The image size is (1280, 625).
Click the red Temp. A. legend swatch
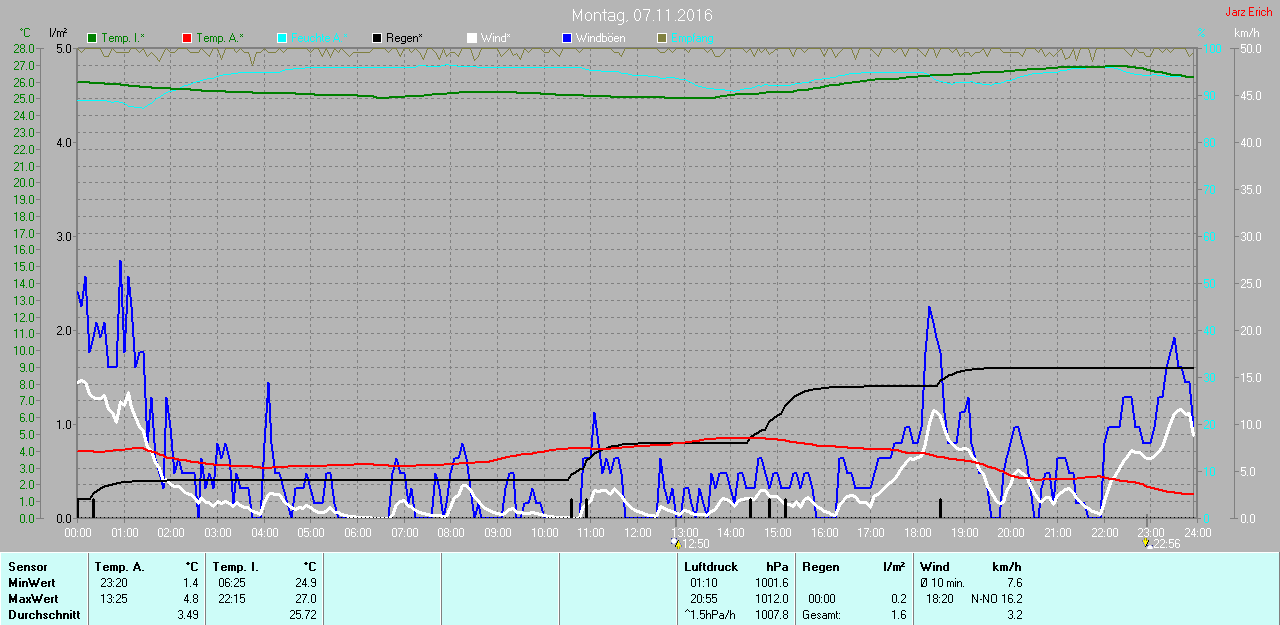(x=187, y=38)
